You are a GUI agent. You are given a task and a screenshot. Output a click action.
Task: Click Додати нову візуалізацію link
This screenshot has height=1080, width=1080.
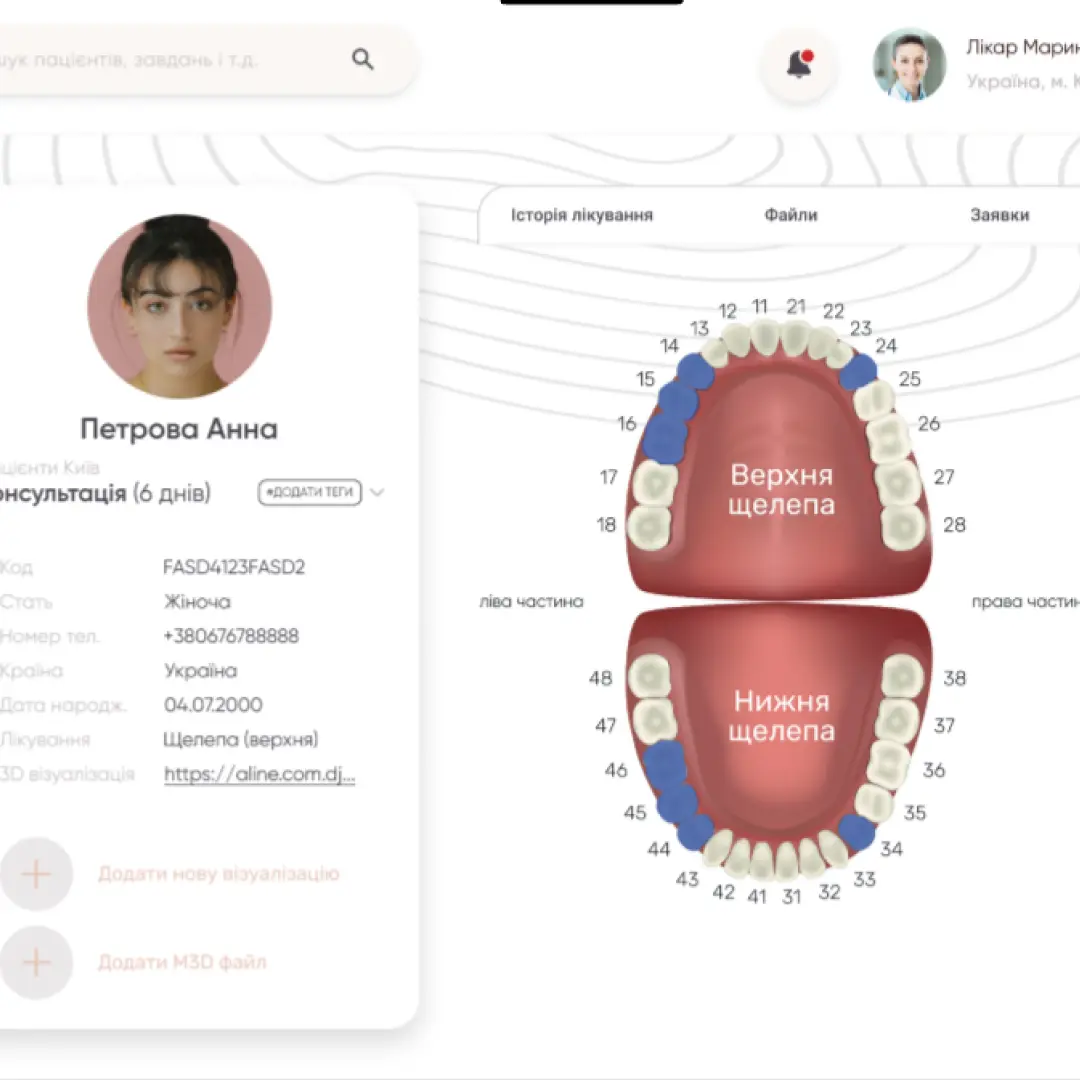218,874
